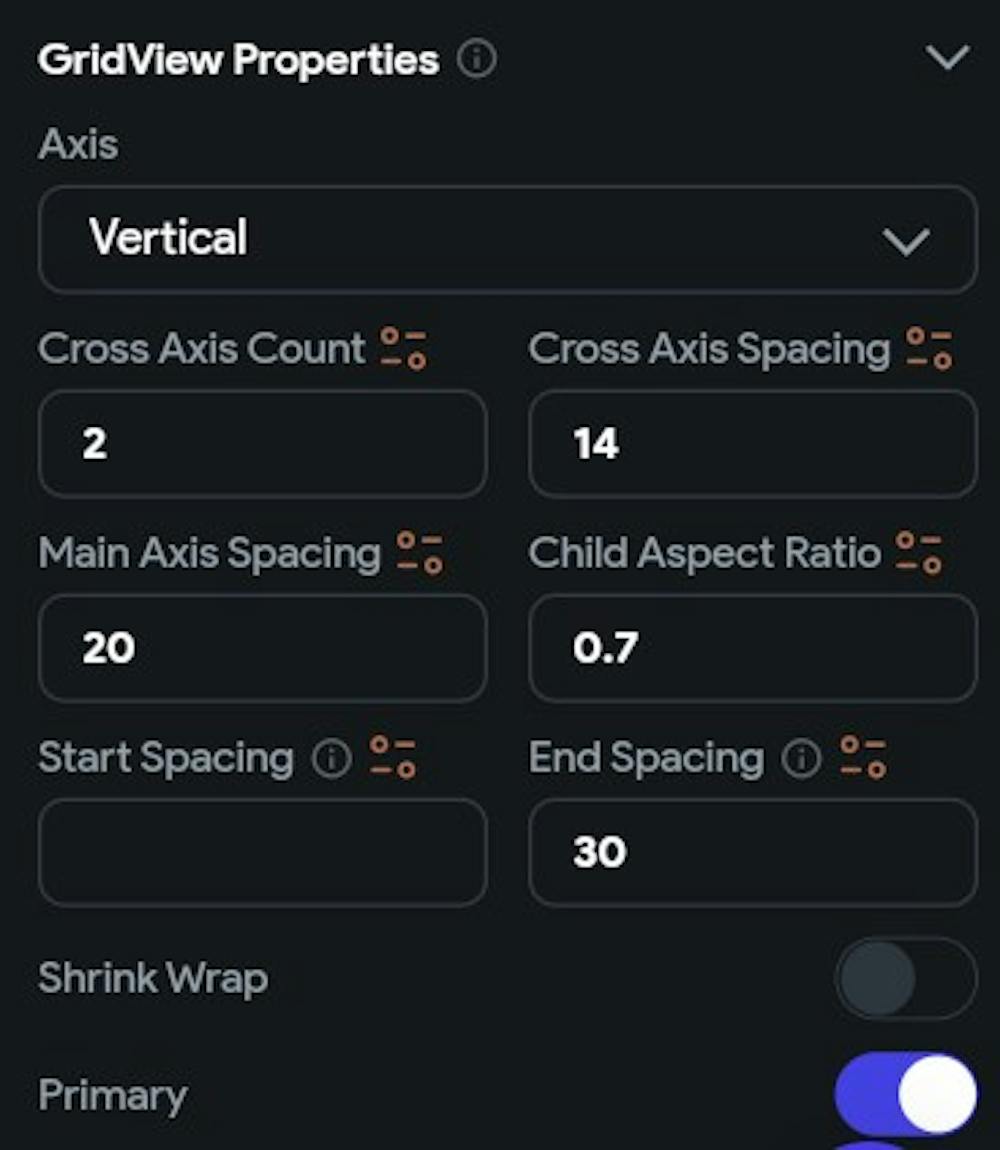This screenshot has width=1000, height=1150.
Task: Open the Axis dropdown set to Vertical
Action: (507, 240)
